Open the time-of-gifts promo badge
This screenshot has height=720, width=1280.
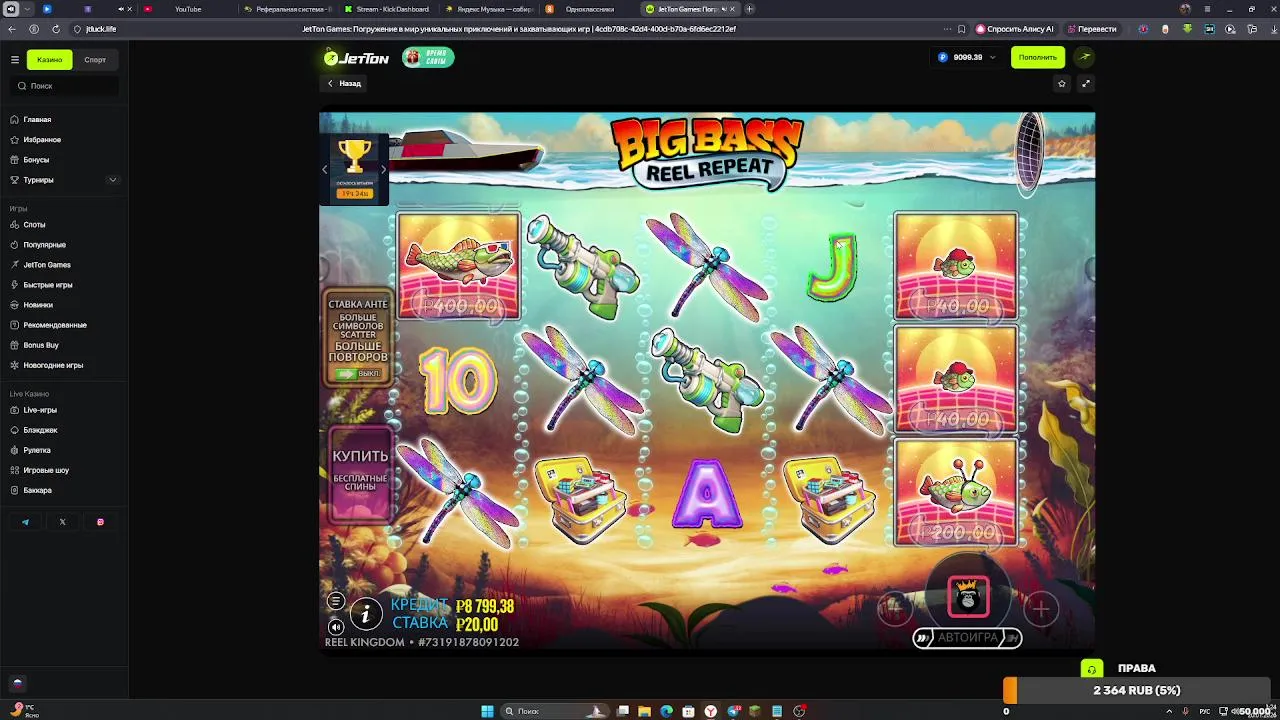click(x=428, y=58)
